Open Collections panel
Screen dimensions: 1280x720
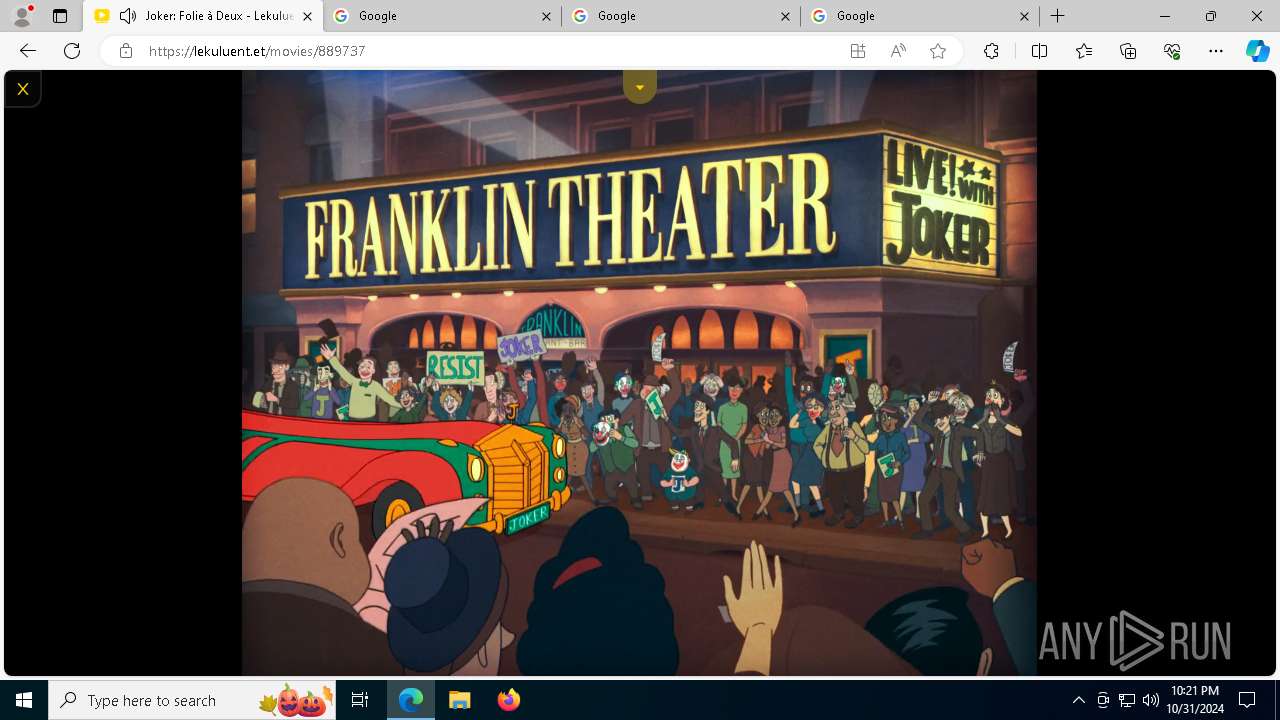1128,51
